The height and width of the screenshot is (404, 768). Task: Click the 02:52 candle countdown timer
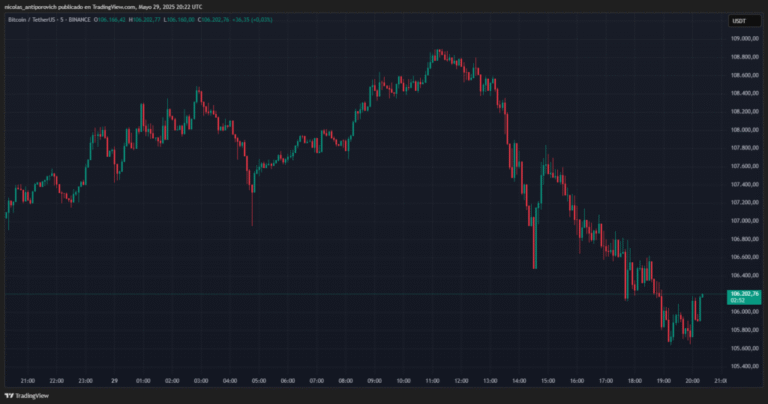click(738, 300)
